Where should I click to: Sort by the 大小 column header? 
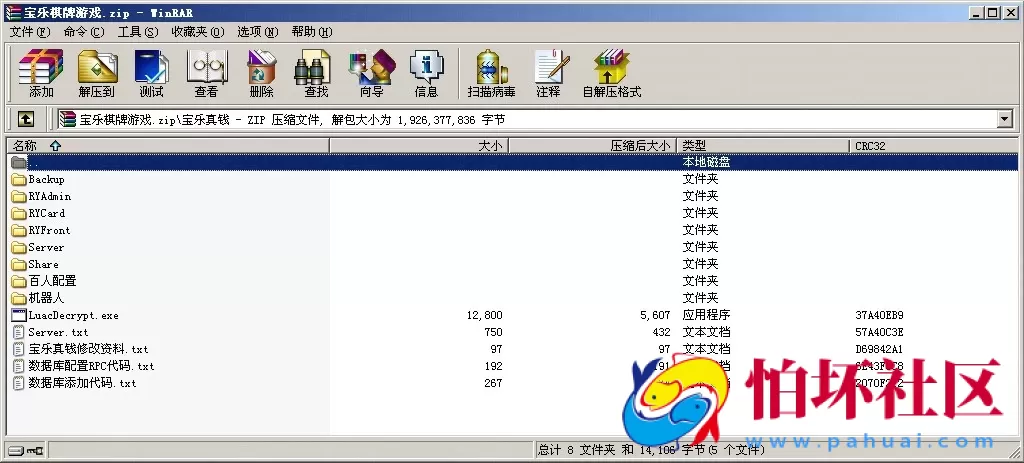(419, 146)
